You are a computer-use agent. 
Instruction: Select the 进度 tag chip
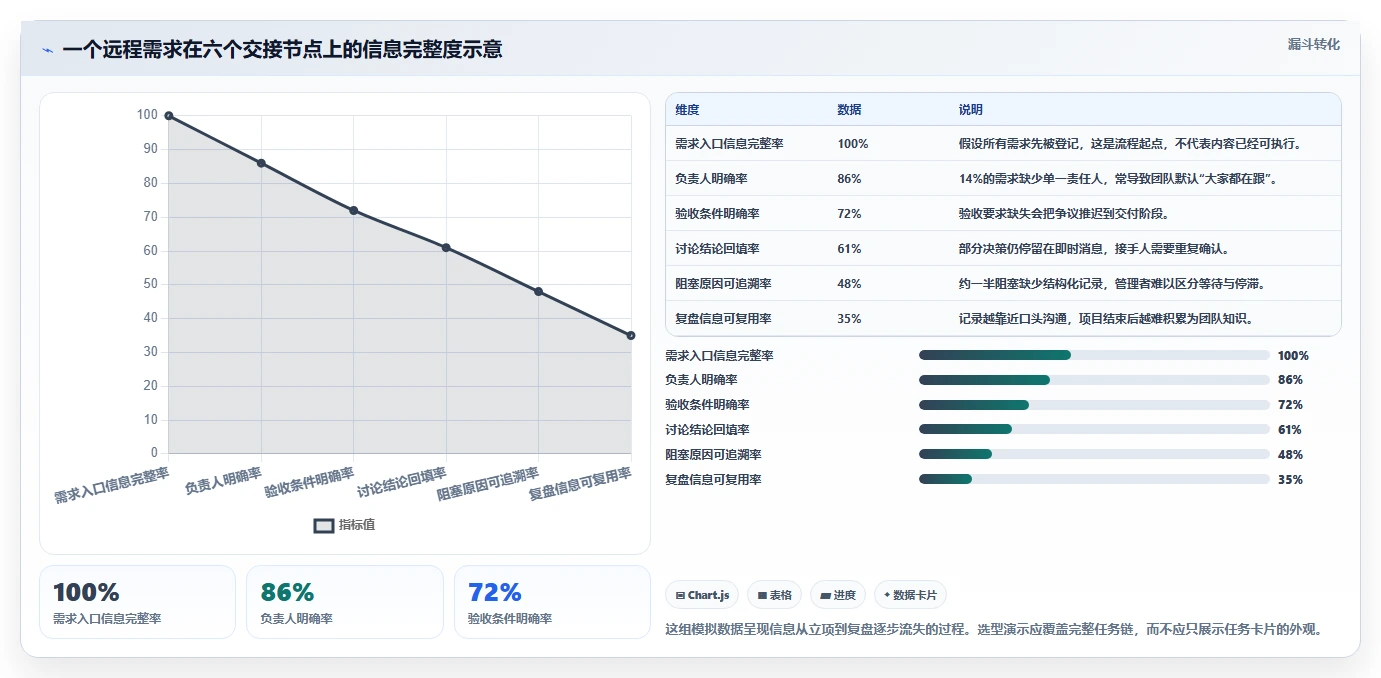click(x=838, y=595)
